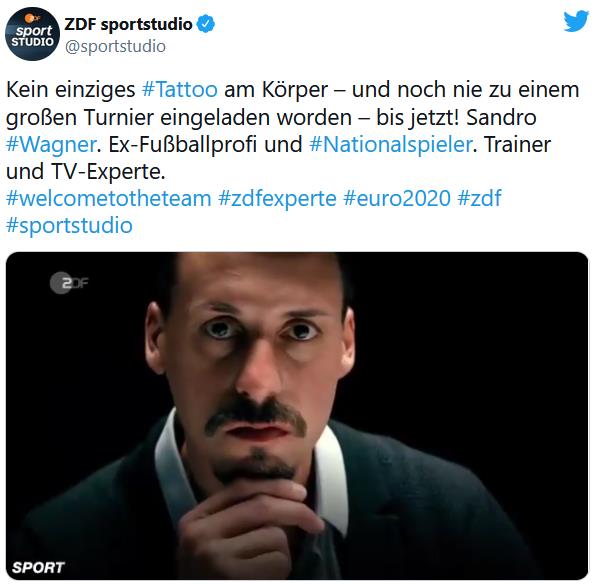Open the #Wagner hashtag
This screenshot has height=585, width=596.
(51, 145)
